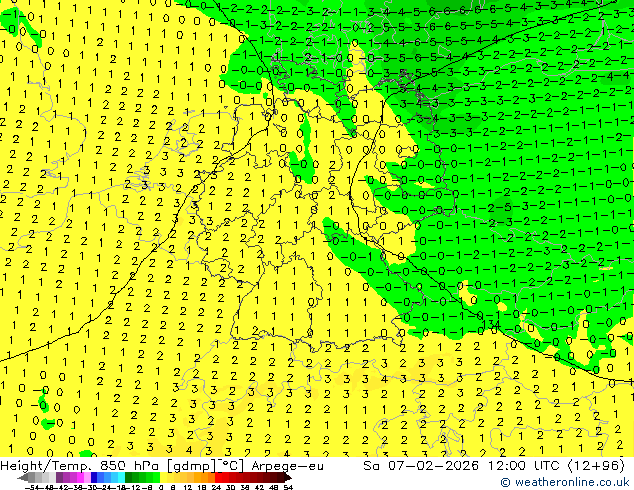Click the dark blue band on the temperature scale
This screenshot has height=490, width=634.
(x=94, y=477)
